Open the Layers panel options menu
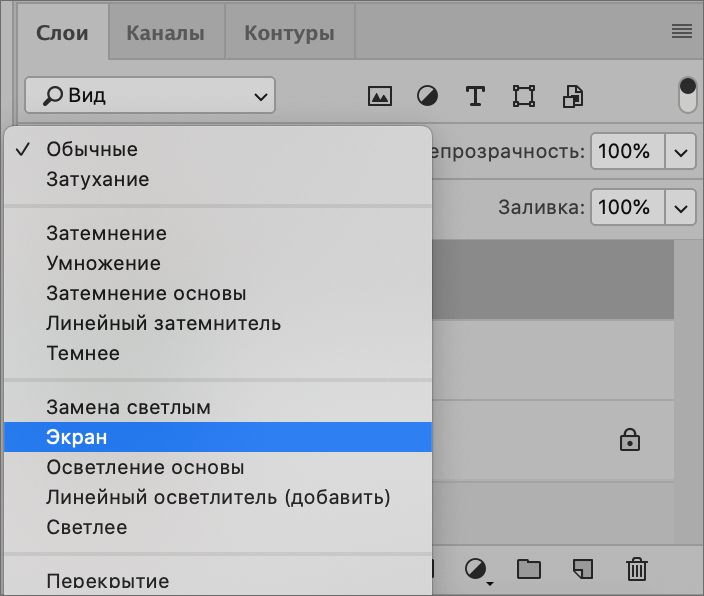Screen dimensions: 704x596 click(x=682, y=31)
